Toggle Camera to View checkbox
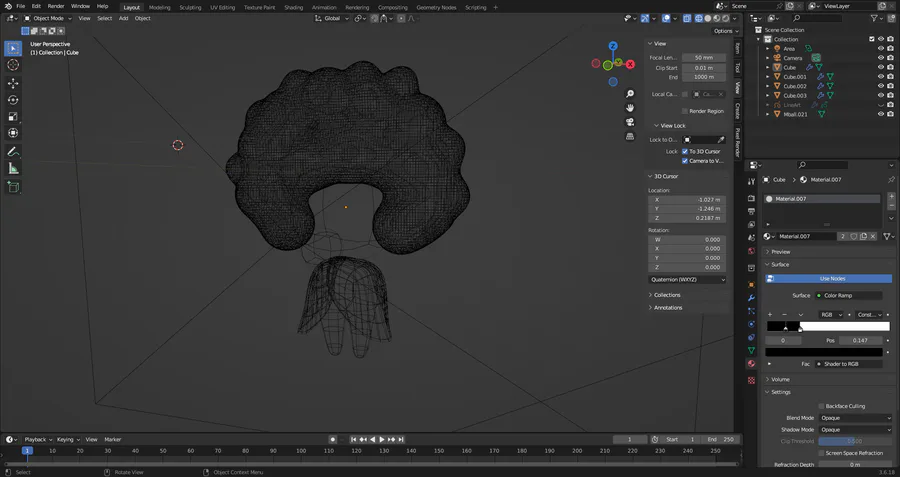This screenshot has width=900, height=477. point(685,161)
